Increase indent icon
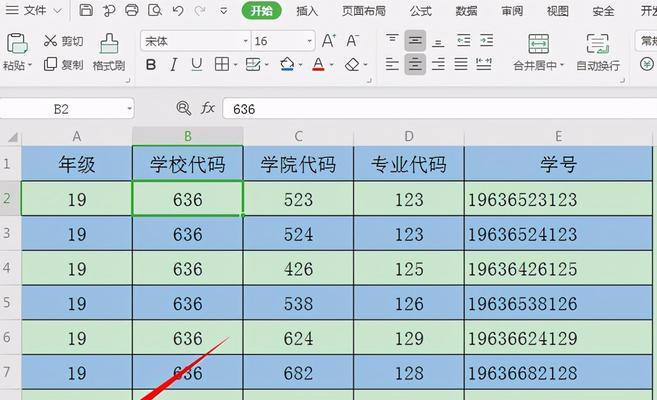 [486, 40]
